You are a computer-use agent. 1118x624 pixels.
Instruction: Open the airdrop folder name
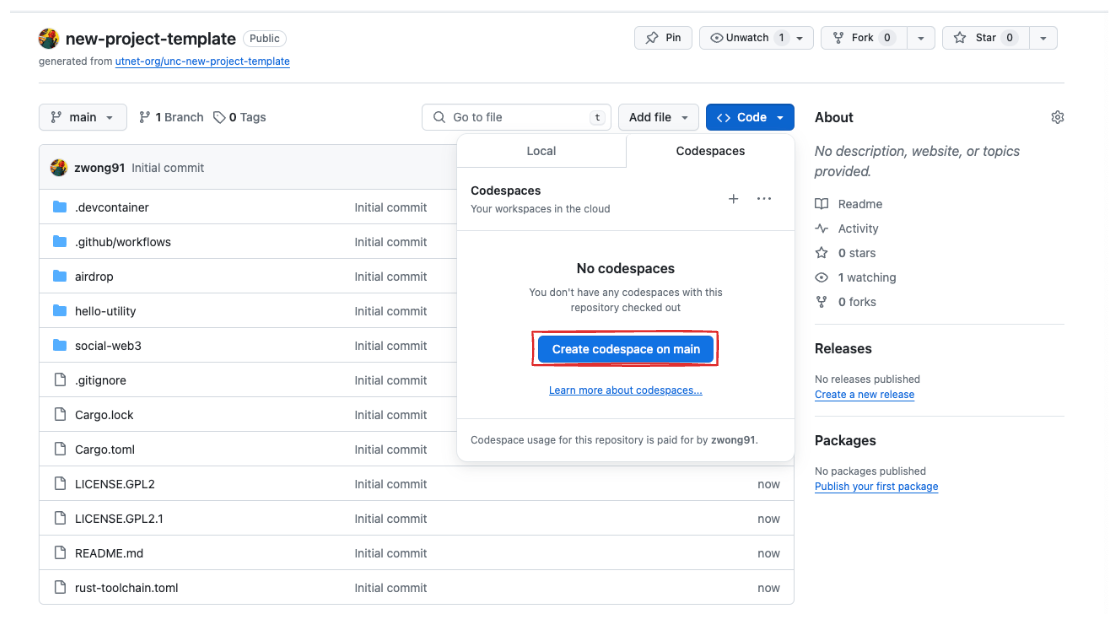[x=94, y=277]
